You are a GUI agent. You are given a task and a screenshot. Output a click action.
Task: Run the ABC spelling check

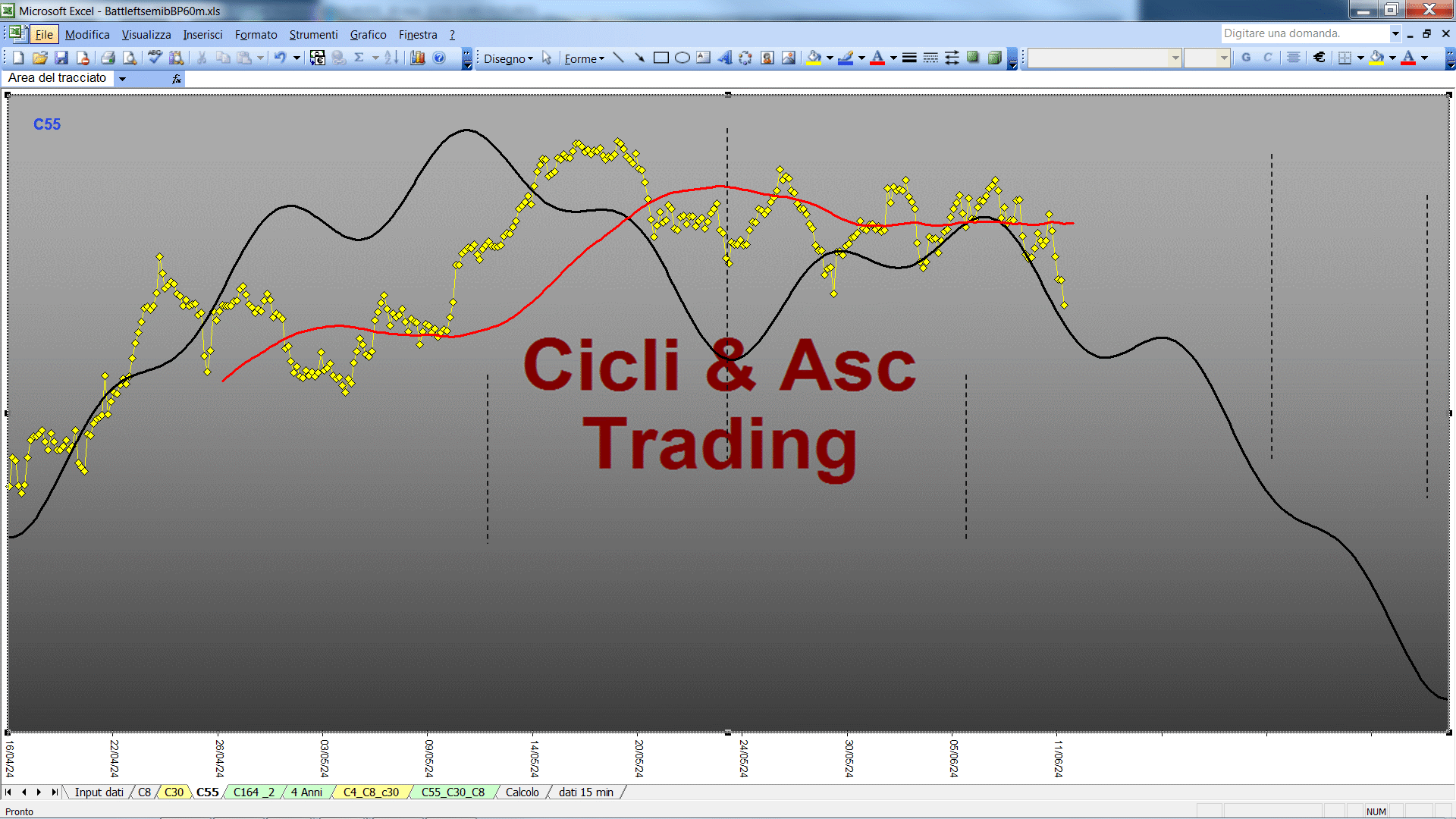155,58
